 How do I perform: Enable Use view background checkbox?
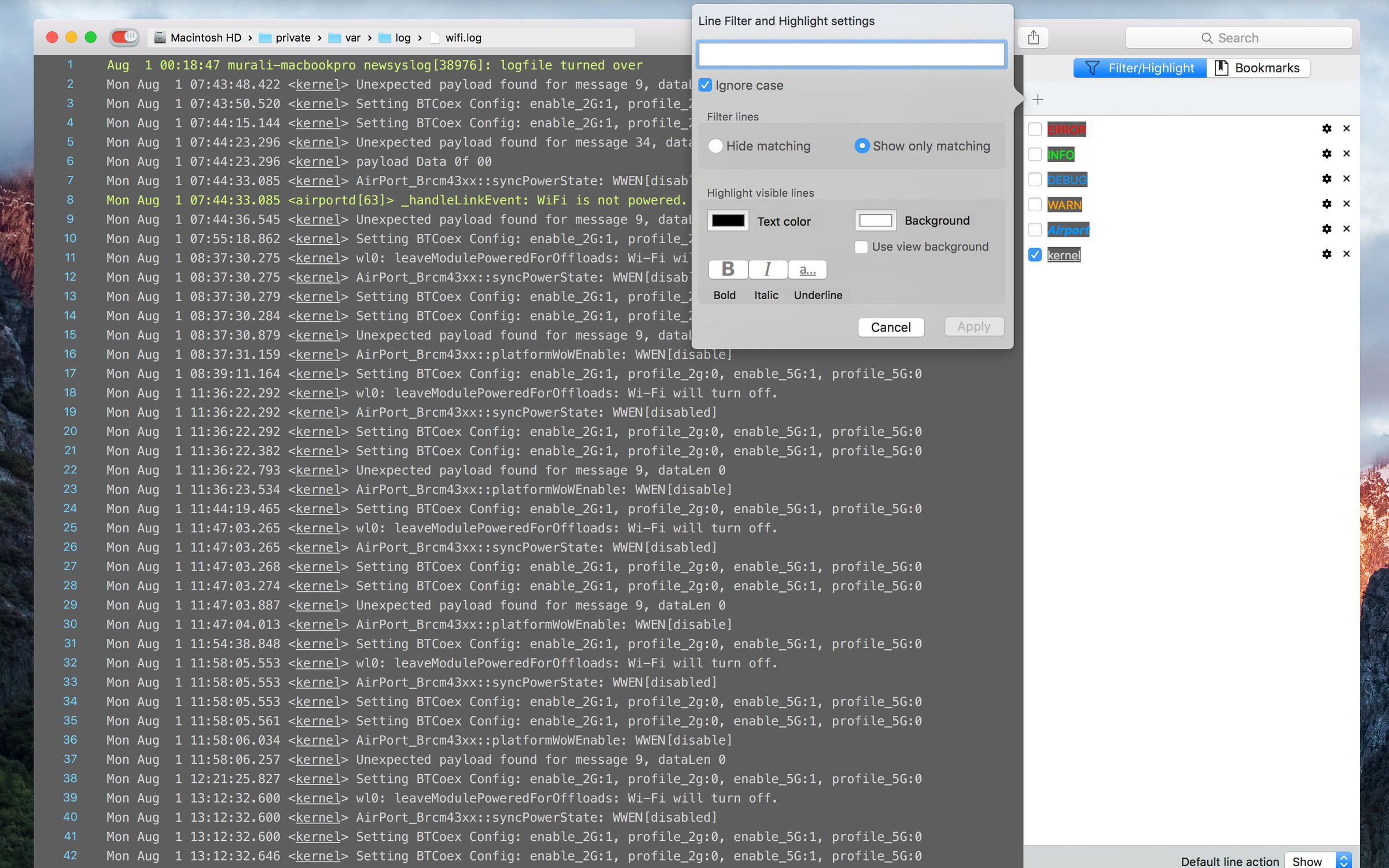click(x=861, y=247)
